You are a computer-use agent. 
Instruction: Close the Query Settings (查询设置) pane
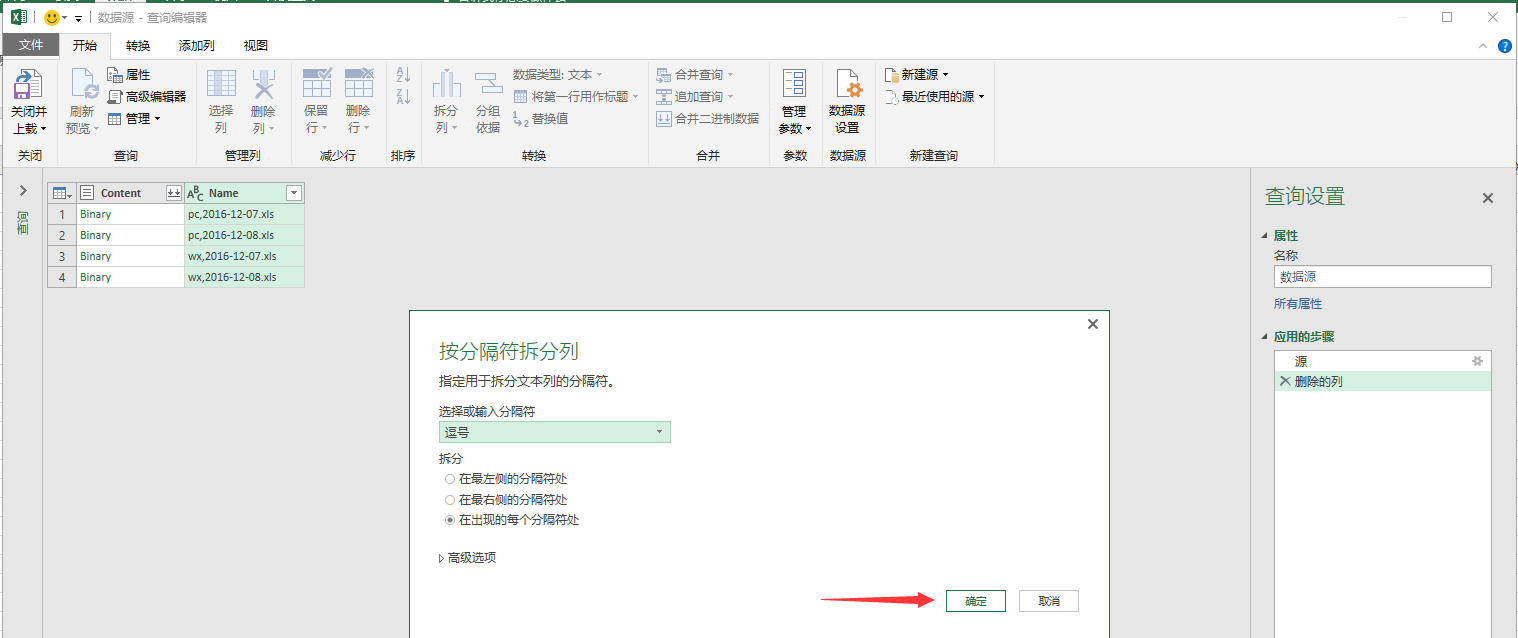click(1488, 198)
